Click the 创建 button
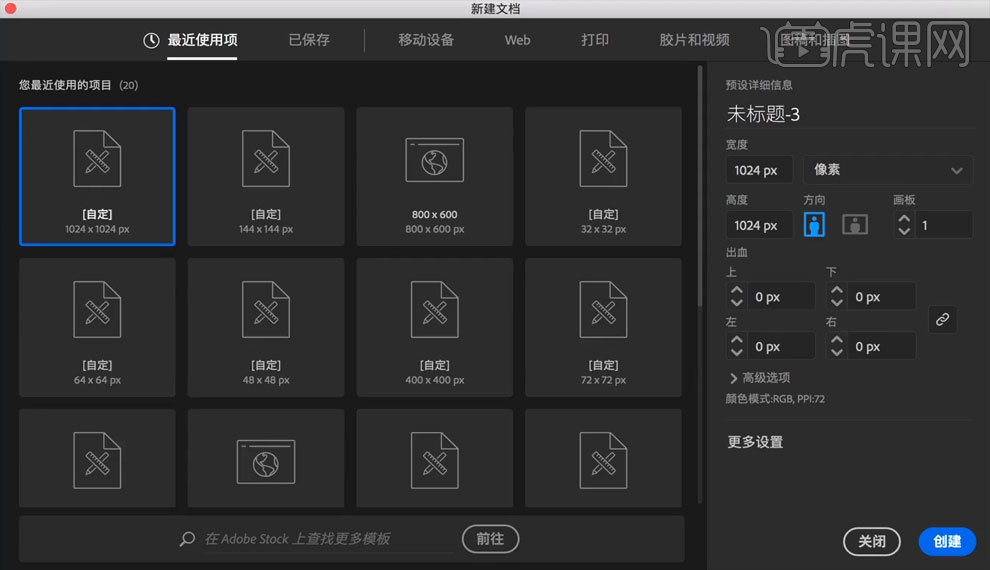This screenshot has height=570, width=990. (x=947, y=541)
